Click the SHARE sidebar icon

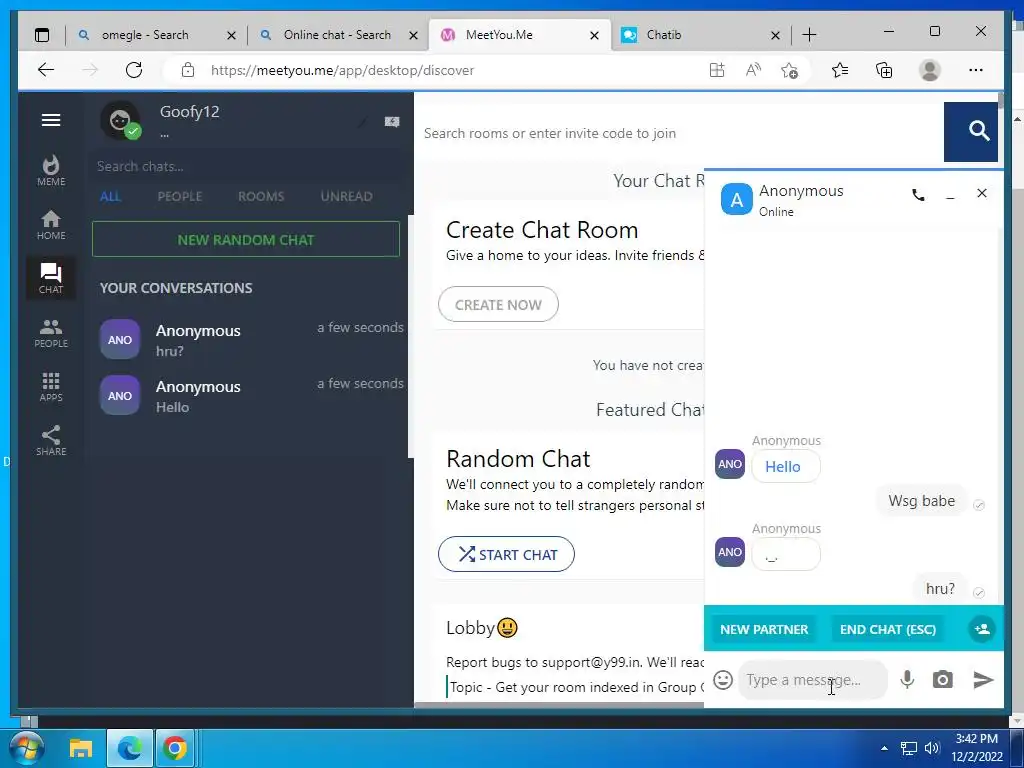(51, 441)
